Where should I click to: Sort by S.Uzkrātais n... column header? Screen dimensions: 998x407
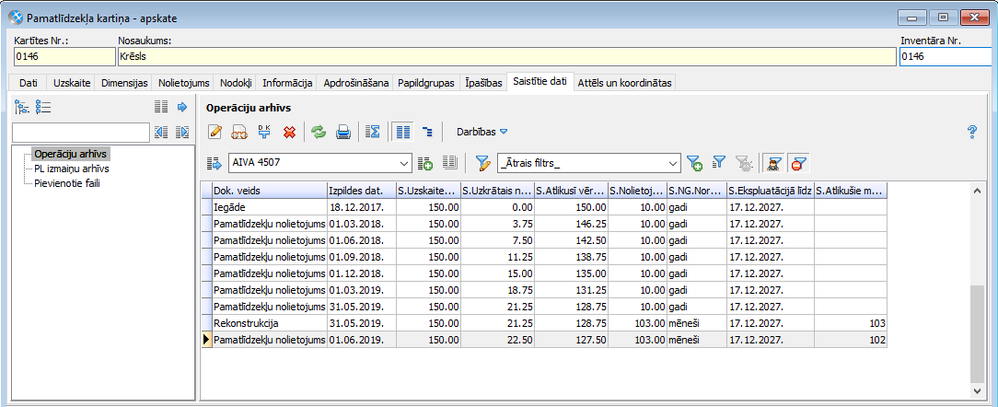click(498, 190)
